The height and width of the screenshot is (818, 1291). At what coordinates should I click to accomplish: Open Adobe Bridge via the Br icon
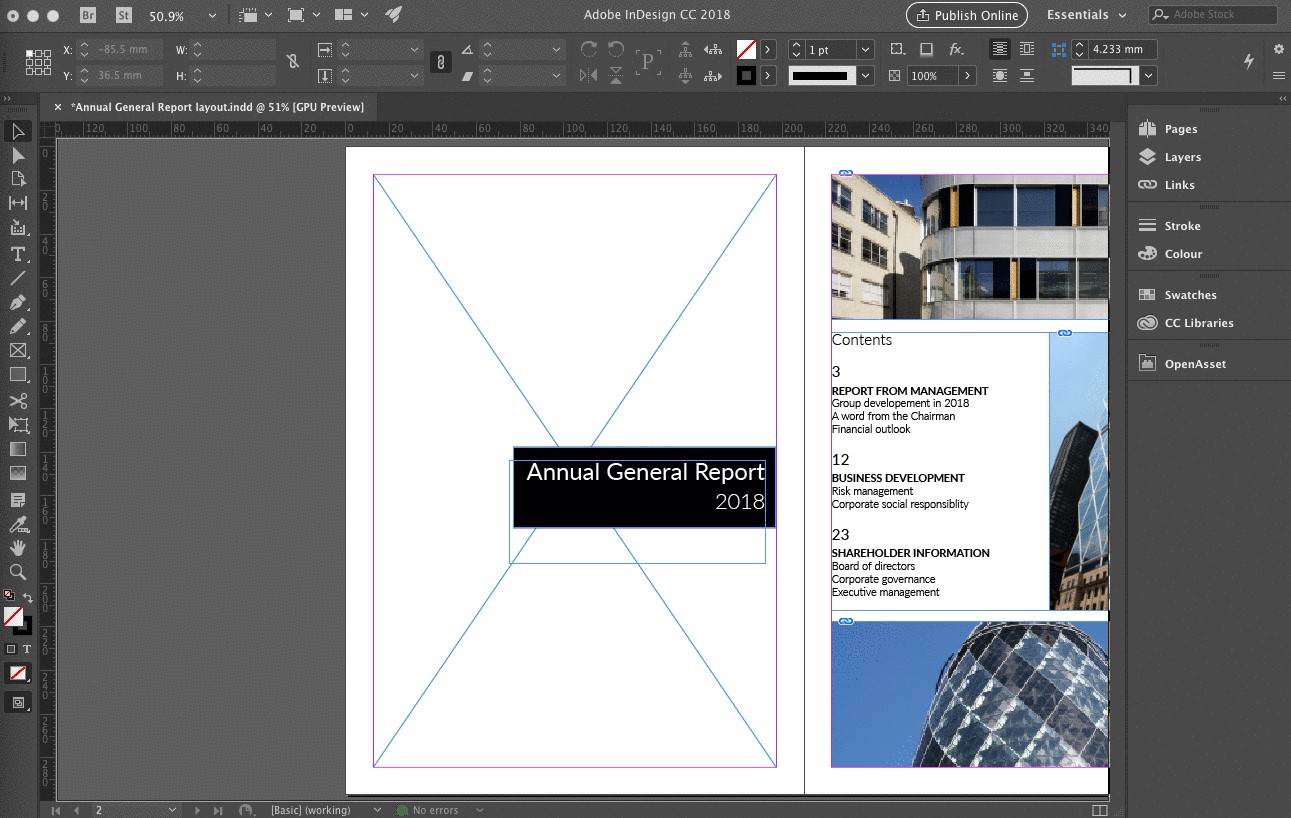tap(89, 15)
